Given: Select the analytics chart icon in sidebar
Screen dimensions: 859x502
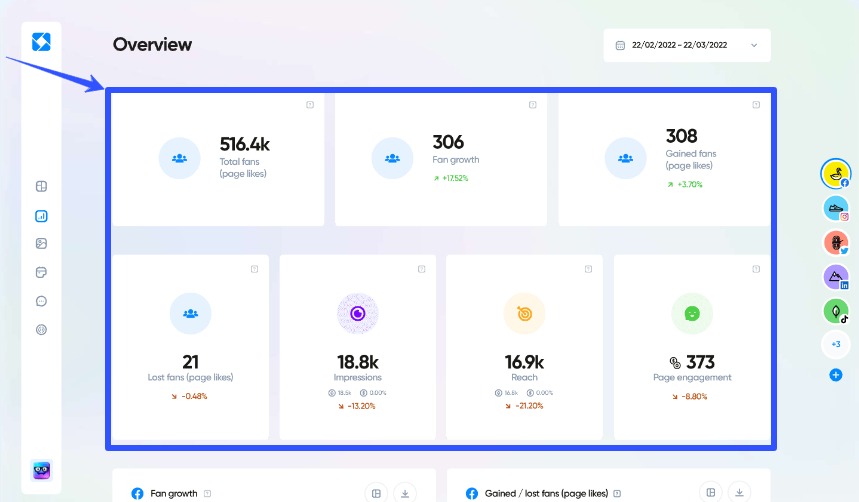Looking at the screenshot, I should (41, 215).
